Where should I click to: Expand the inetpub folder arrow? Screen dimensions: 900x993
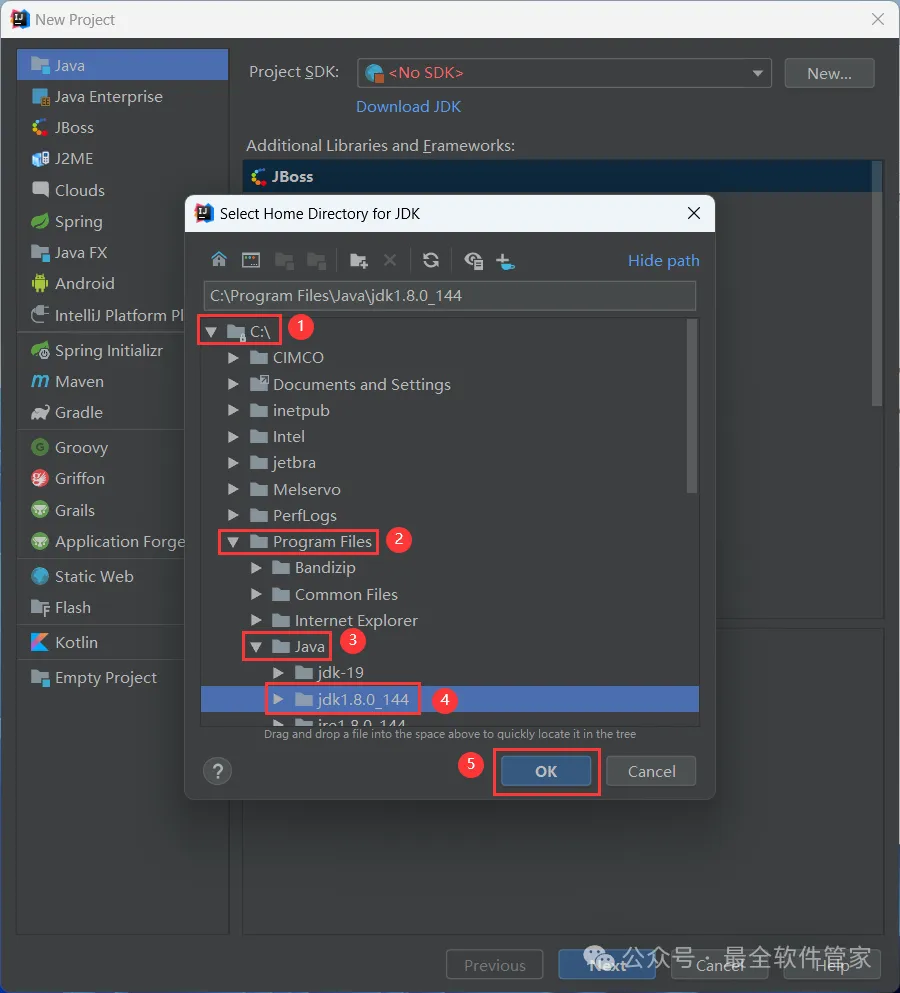coord(233,410)
